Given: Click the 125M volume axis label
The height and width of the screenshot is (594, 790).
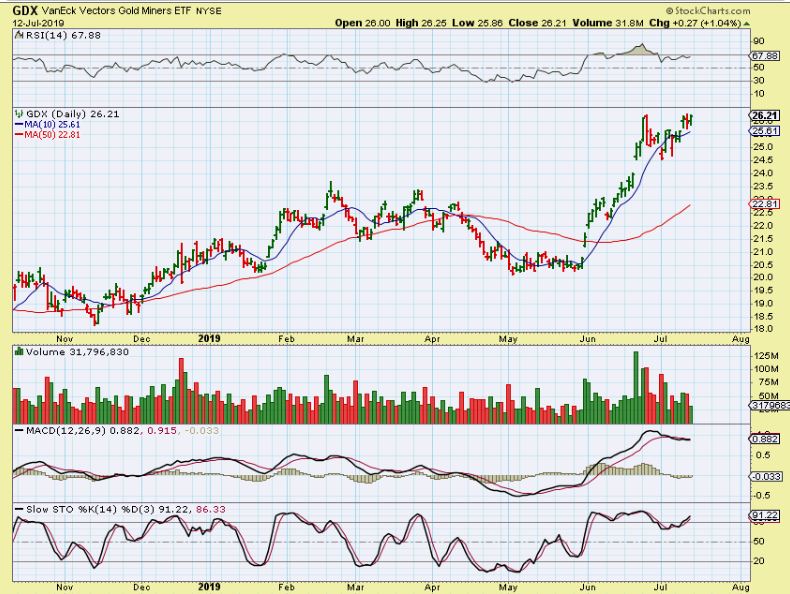Looking at the screenshot, I should pos(766,356).
